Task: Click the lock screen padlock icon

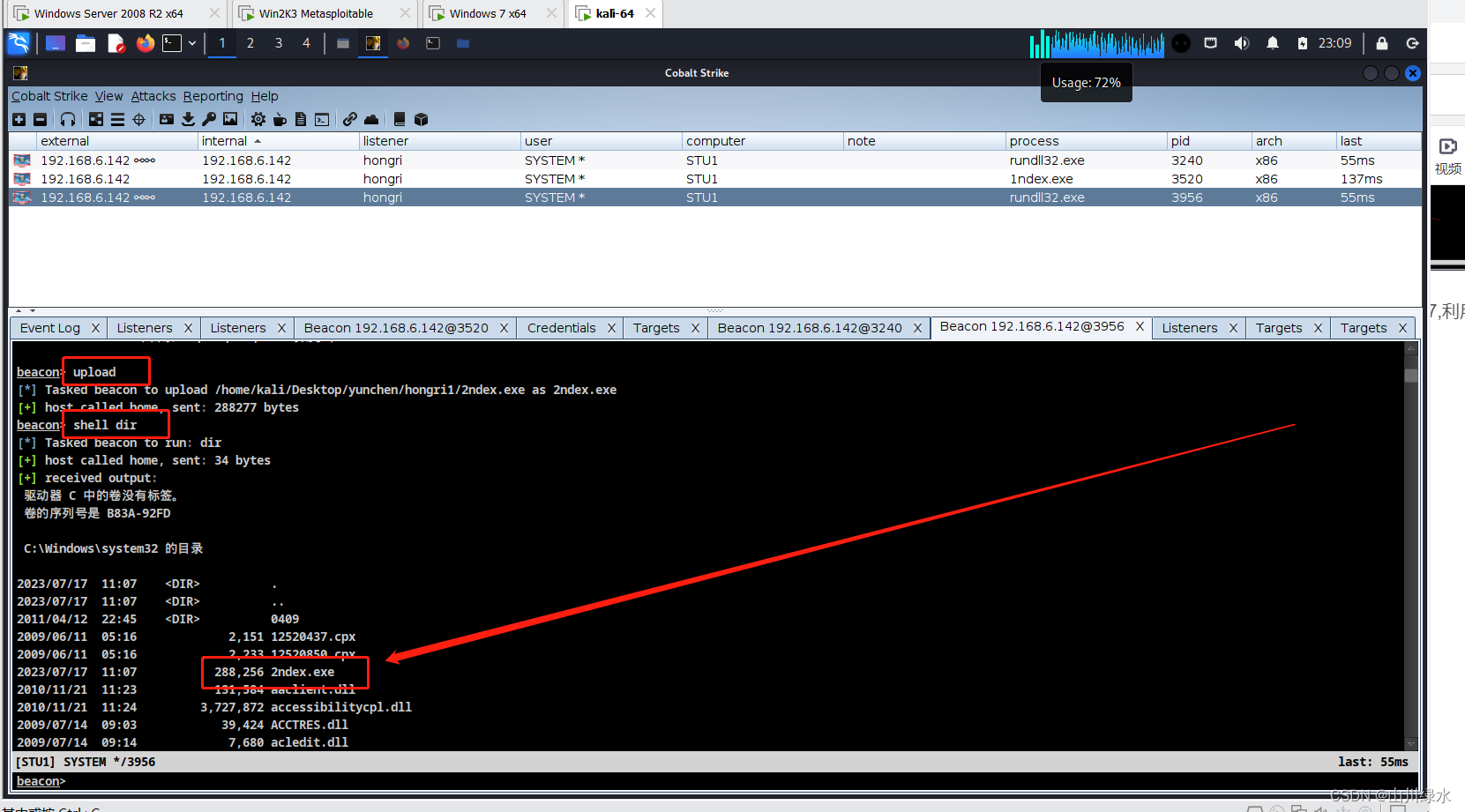Action: click(1382, 43)
